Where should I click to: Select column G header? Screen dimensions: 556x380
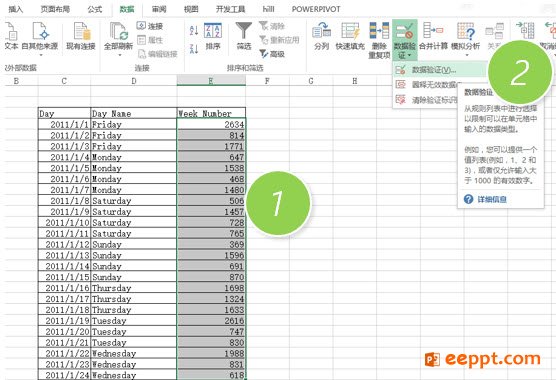311,81
